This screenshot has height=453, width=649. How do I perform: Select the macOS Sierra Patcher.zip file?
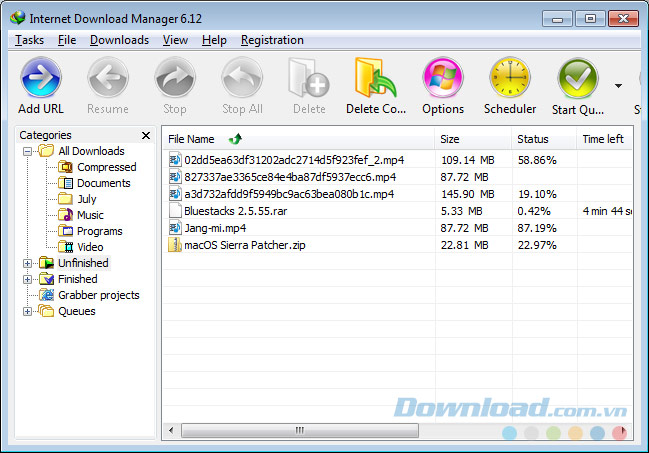point(245,245)
